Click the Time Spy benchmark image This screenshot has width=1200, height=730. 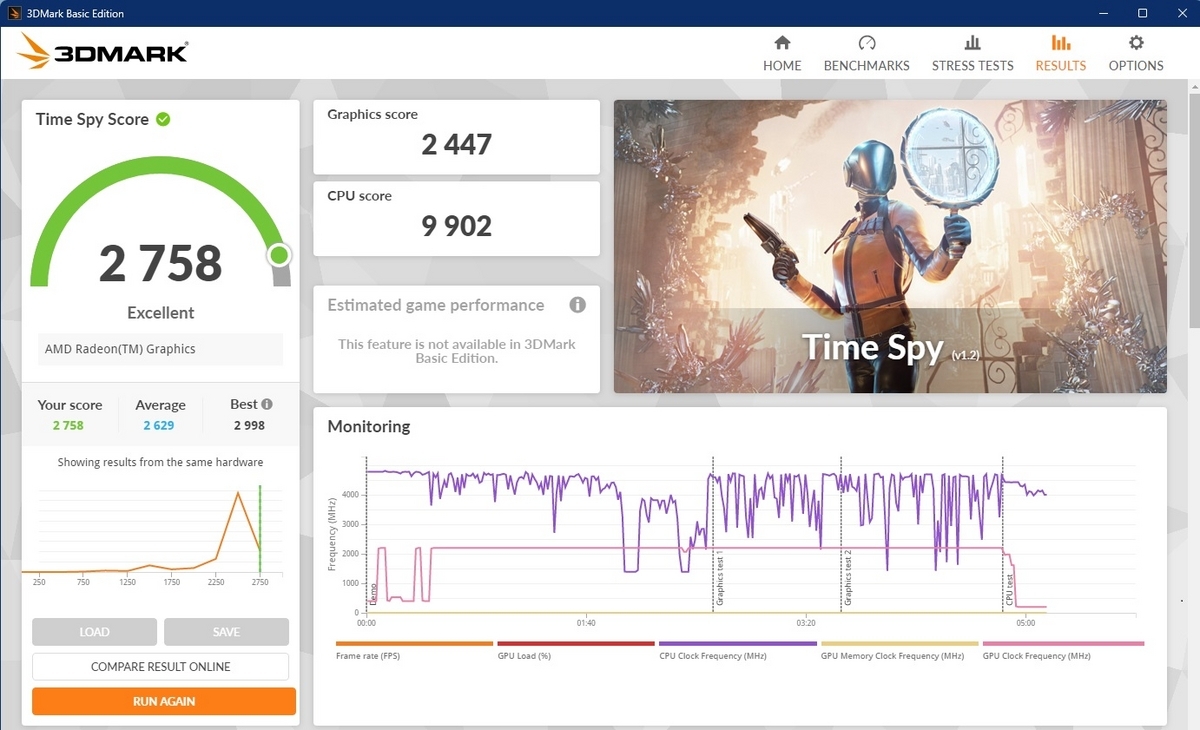pos(890,246)
